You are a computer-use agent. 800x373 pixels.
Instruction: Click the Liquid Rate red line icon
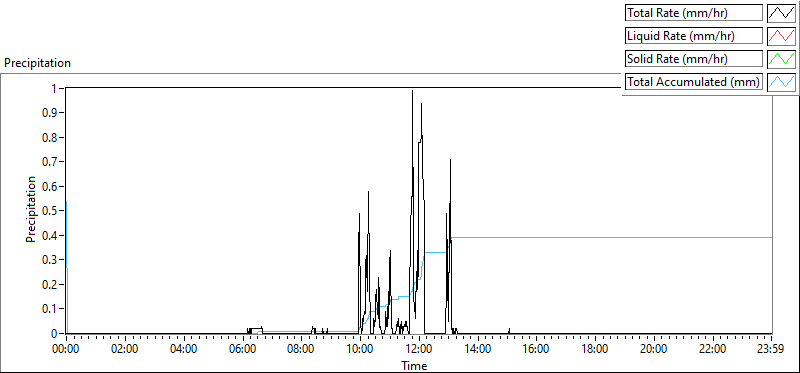(781, 36)
